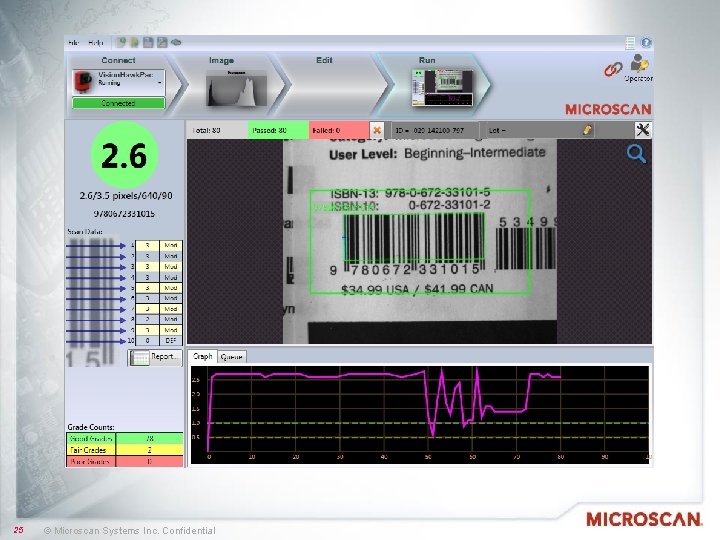Click the Report button
The image size is (720, 540).
click(155, 357)
